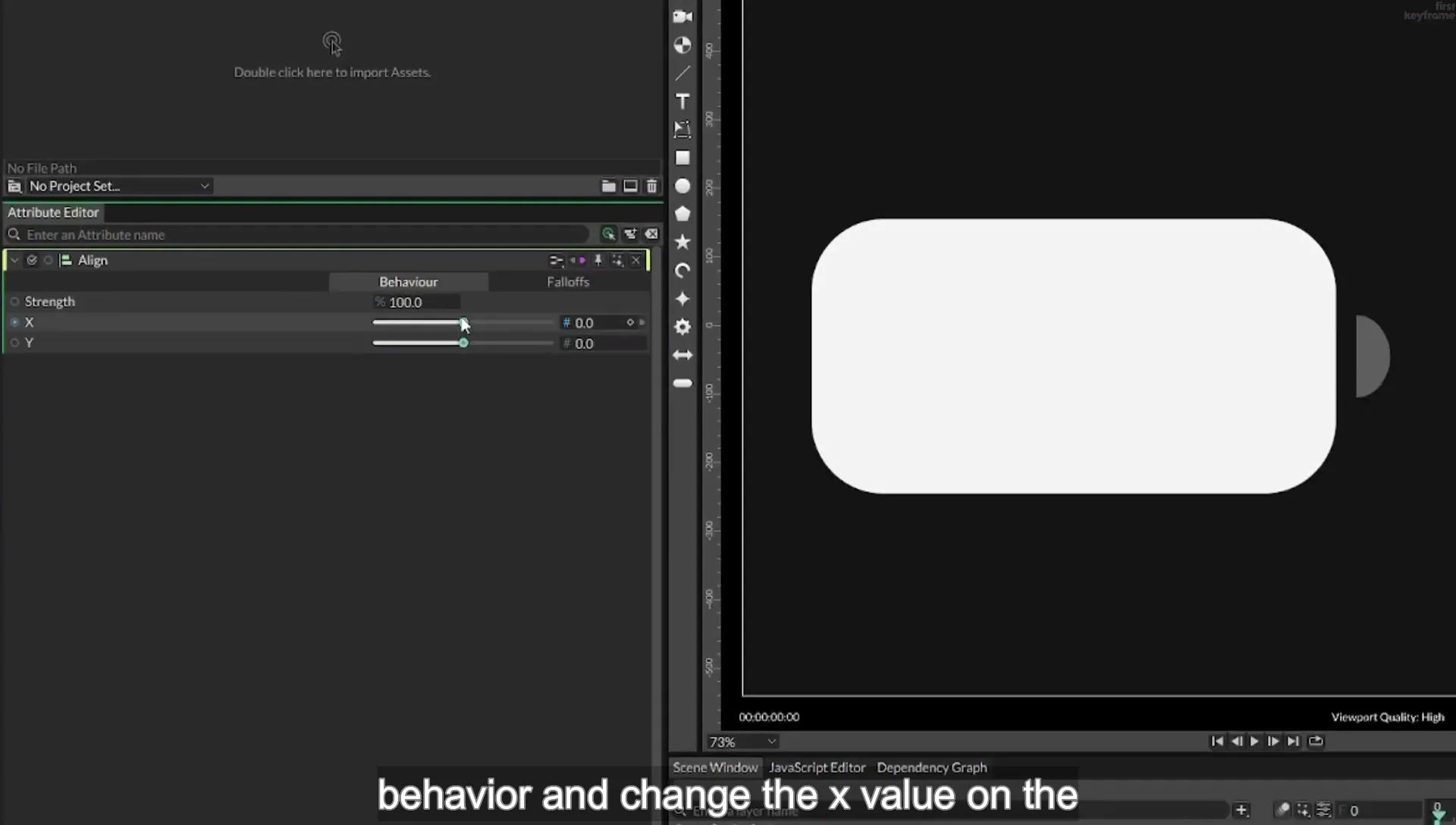Image resolution: width=1456 pixels, height=825 pixels.
Task: Click the trash icon in Assets panel
Action: click(651, 186)
